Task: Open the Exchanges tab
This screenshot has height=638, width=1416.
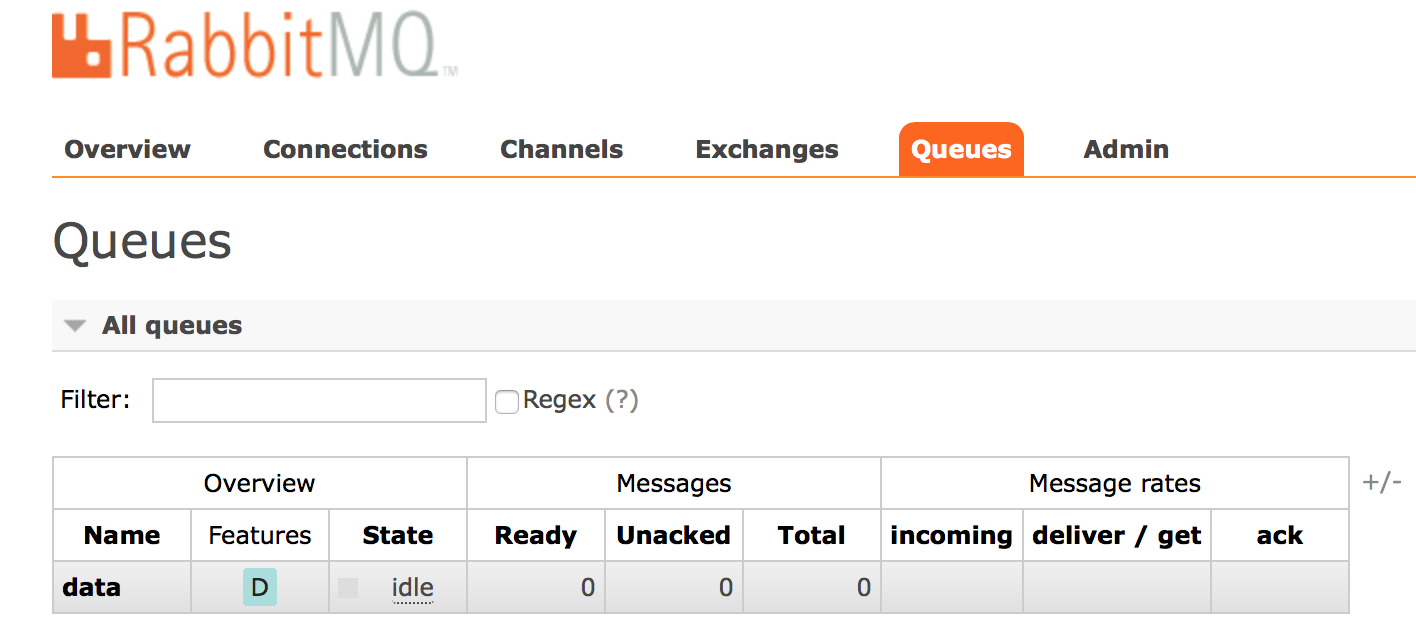Action: coord(767,150)
